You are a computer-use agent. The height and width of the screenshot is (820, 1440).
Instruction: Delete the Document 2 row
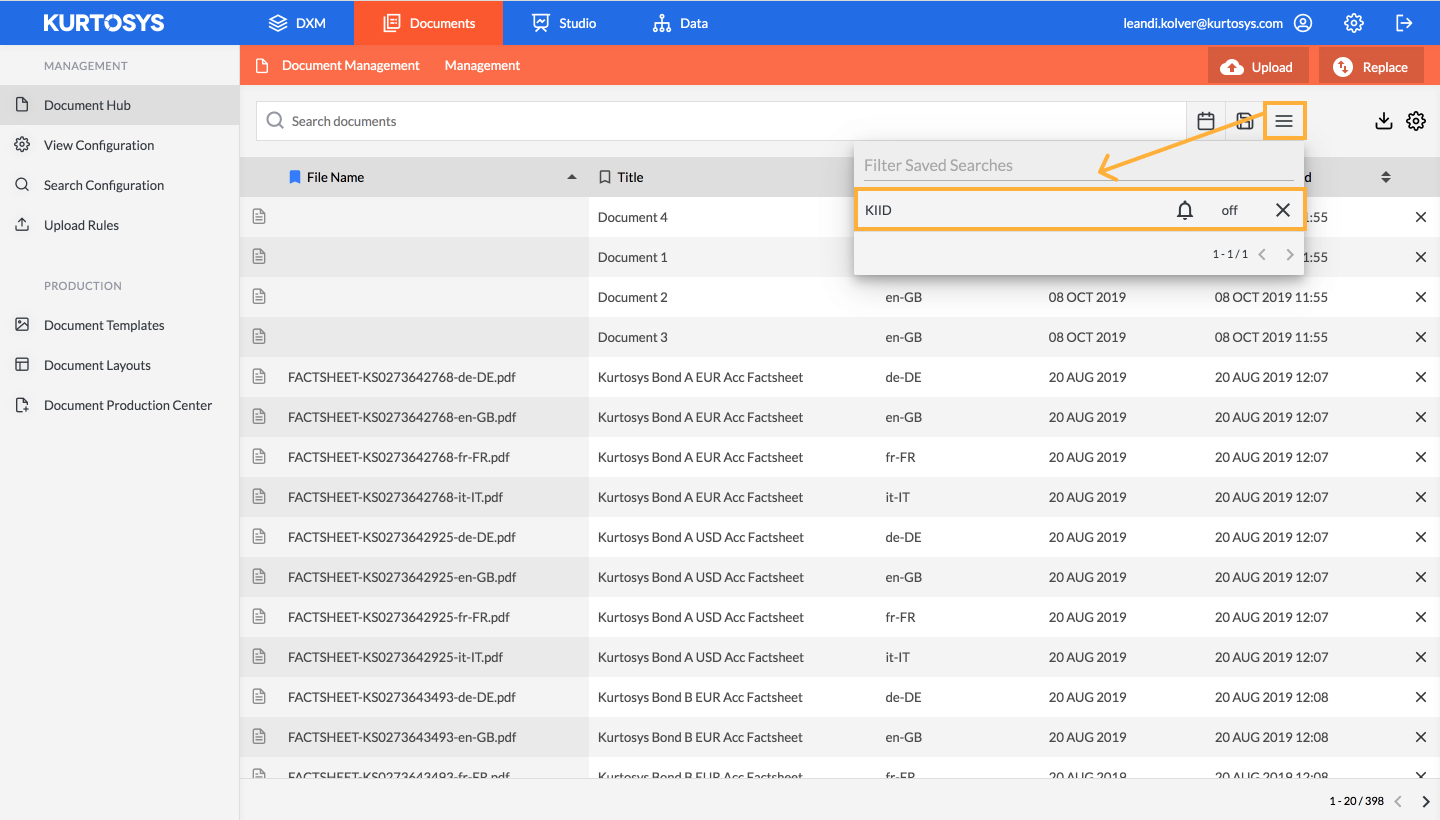[1421, 297]
